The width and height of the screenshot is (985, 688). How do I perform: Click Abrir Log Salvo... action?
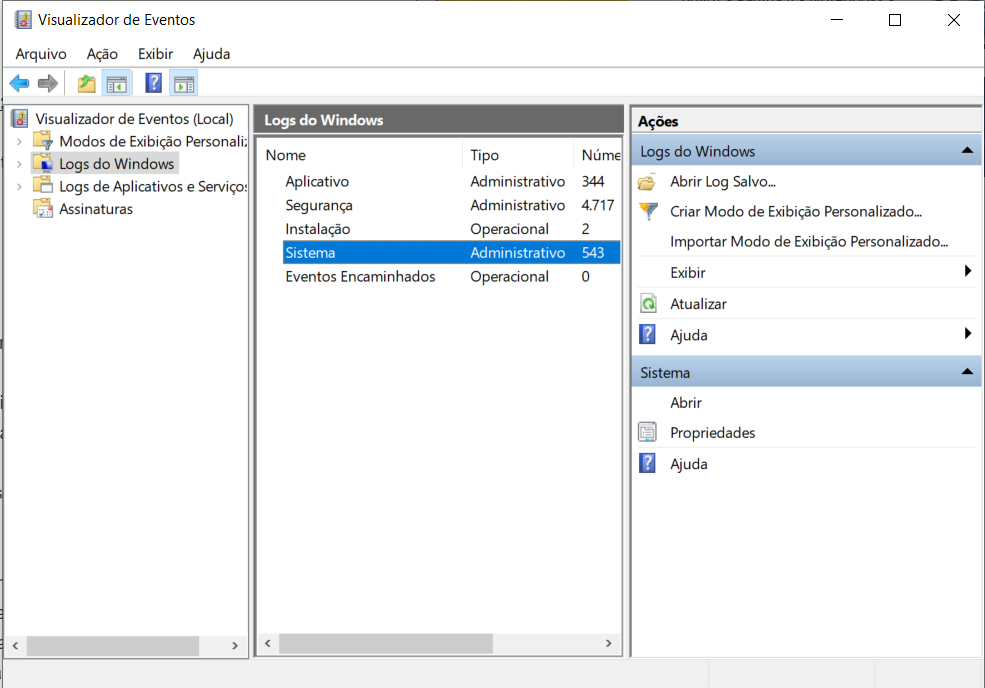point(722,182)
